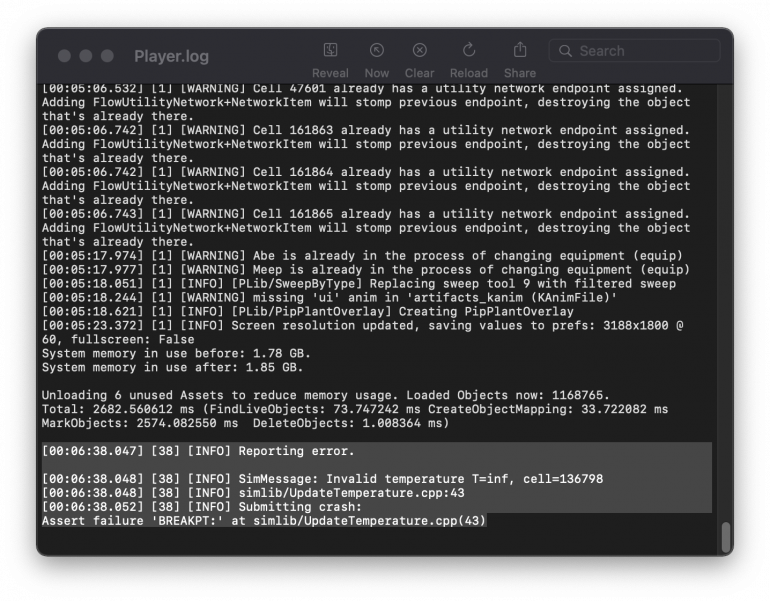Click the 'Replacing sweep tool 9' log line

[x=358, y=284]
